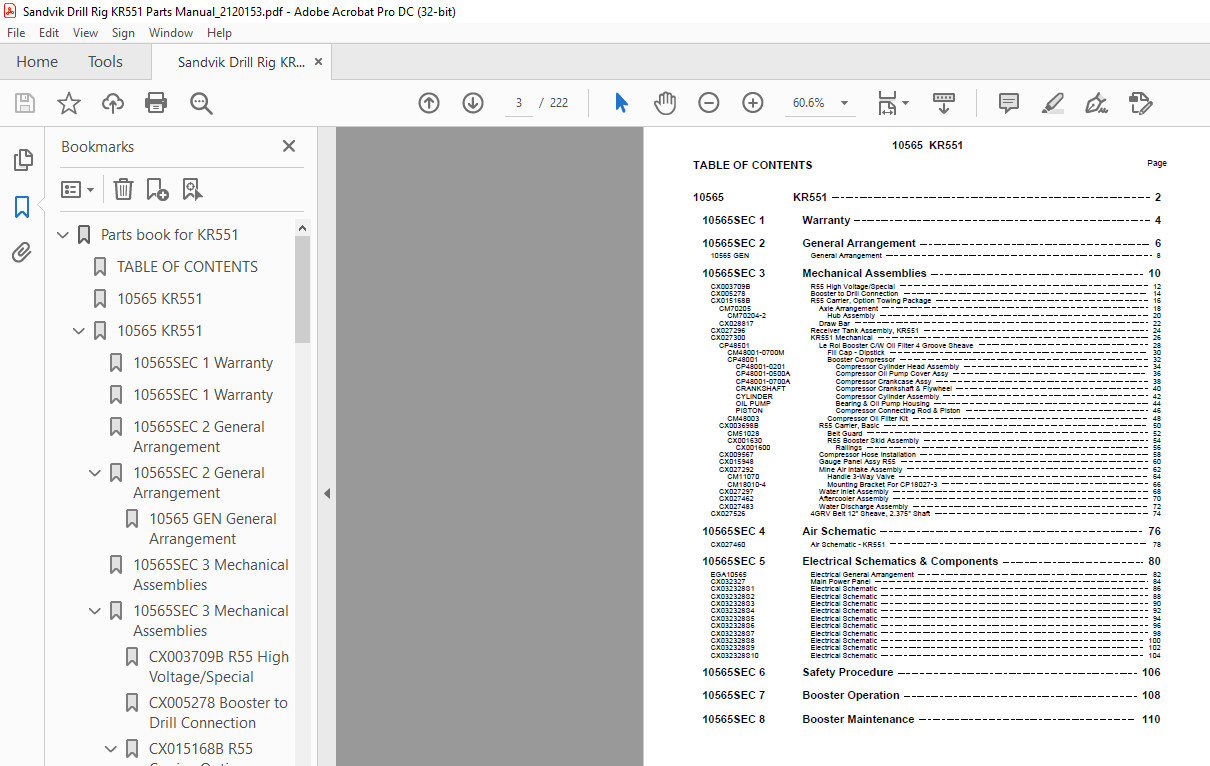This screenshot has height=766, width=1210.
Task: Open the Find text search tool
Action: [201, 103]
